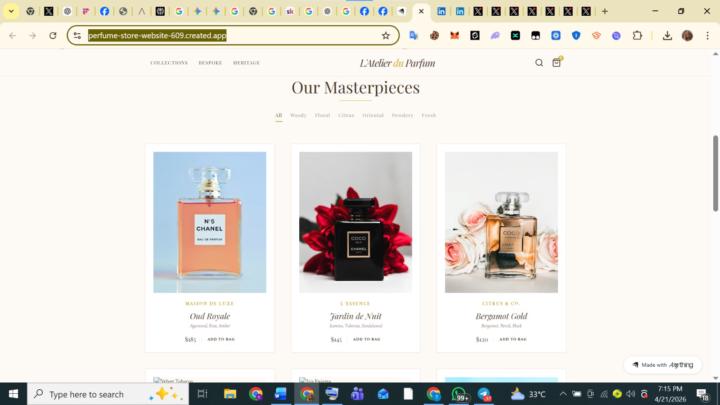The image size is (720, 405).
Task: Open the volume icon in system tray
Action: point(630,394)
